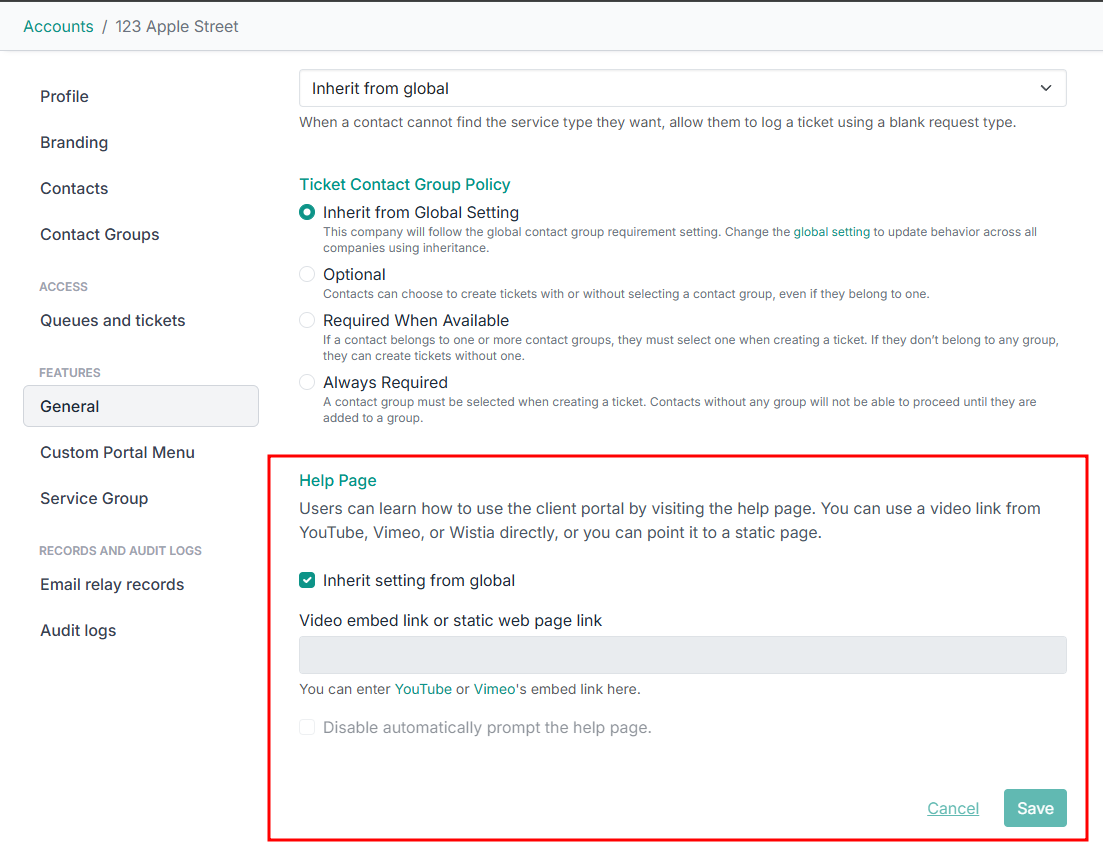Navigate to Branding settings
This screenshot has height=859, width=1103.
(74, 142)
